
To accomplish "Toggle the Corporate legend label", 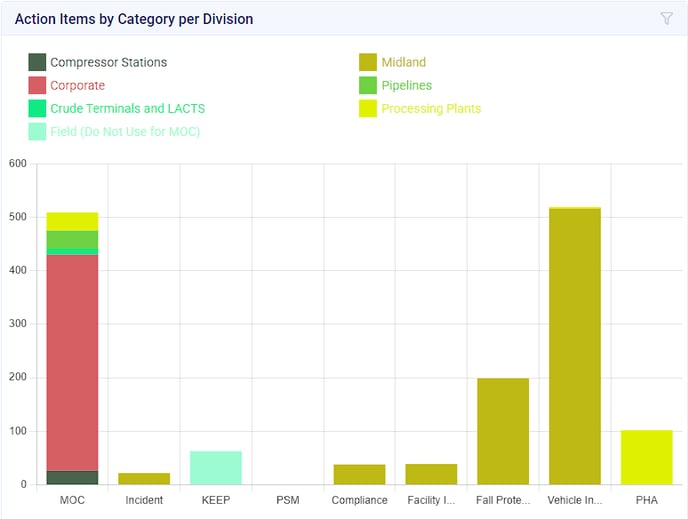I will click(x=77, y=85).
